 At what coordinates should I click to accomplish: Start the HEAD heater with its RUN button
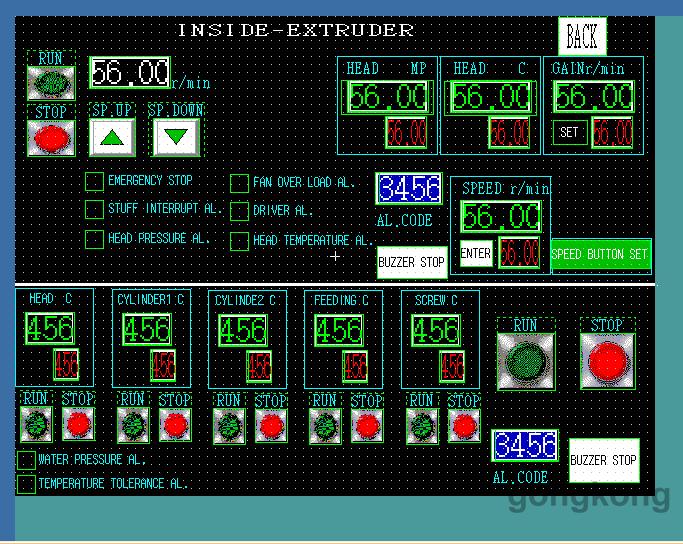tap(36, 425)
